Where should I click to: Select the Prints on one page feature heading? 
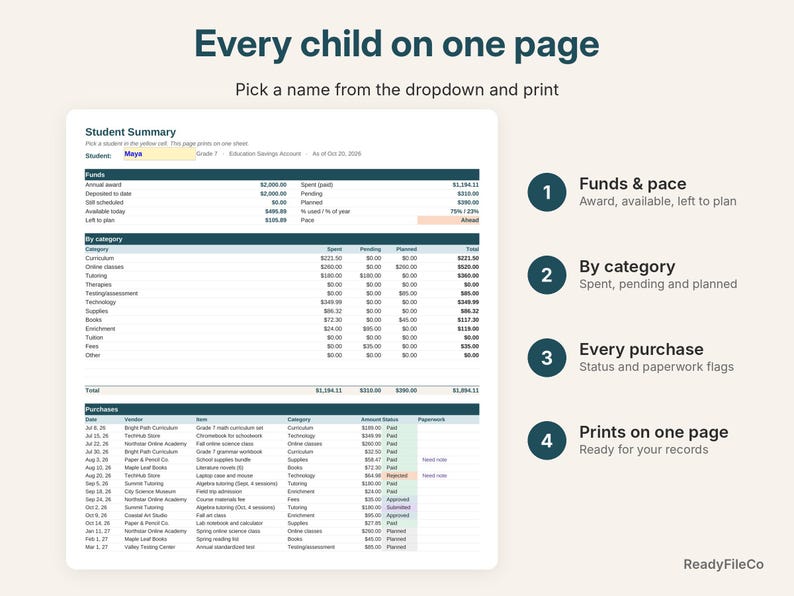tap(654, 432)
